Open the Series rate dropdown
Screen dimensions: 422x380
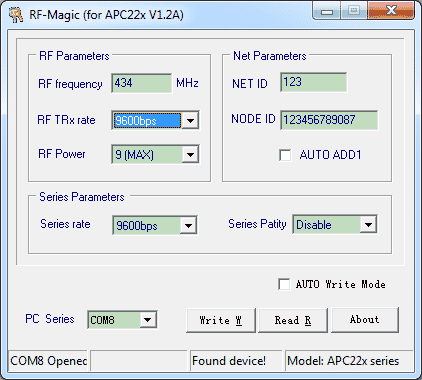click(x=188, y=226)
